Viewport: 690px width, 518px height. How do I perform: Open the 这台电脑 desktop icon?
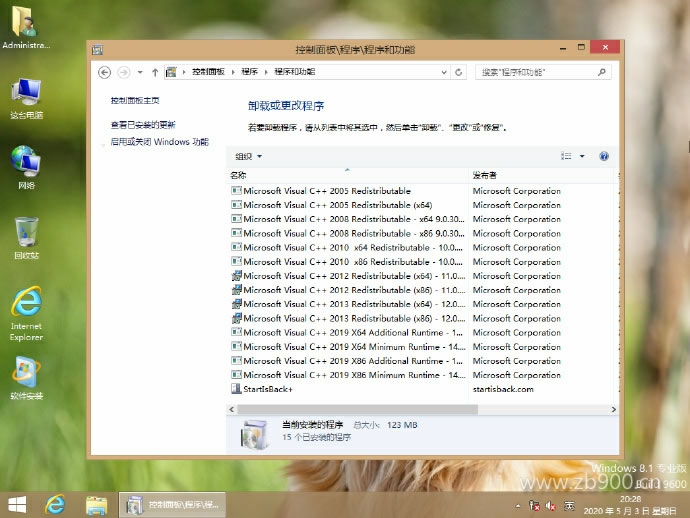click(26, 99)
